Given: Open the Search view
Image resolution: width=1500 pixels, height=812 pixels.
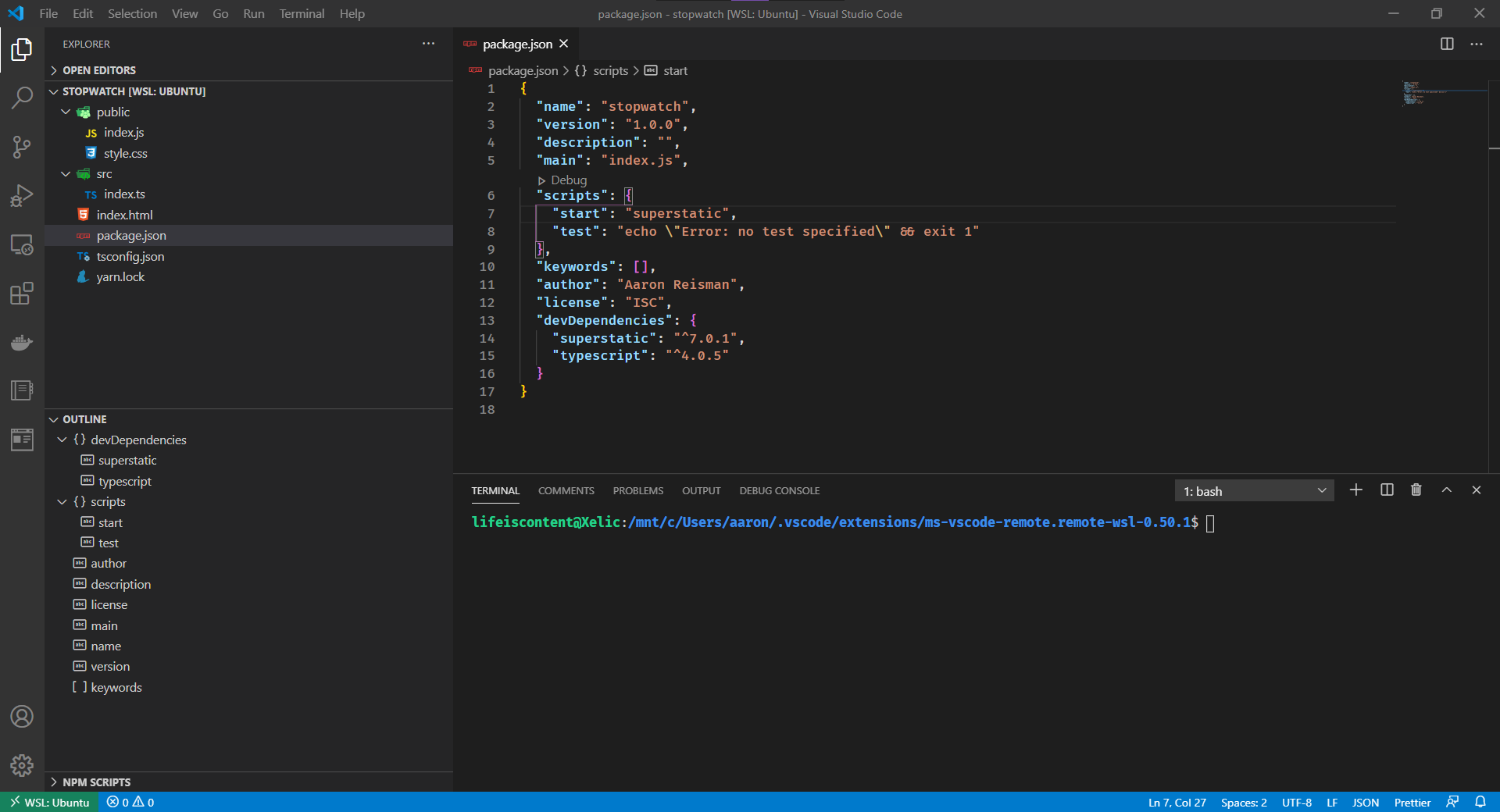Looking at the screenshot, I should coord(22,98).
